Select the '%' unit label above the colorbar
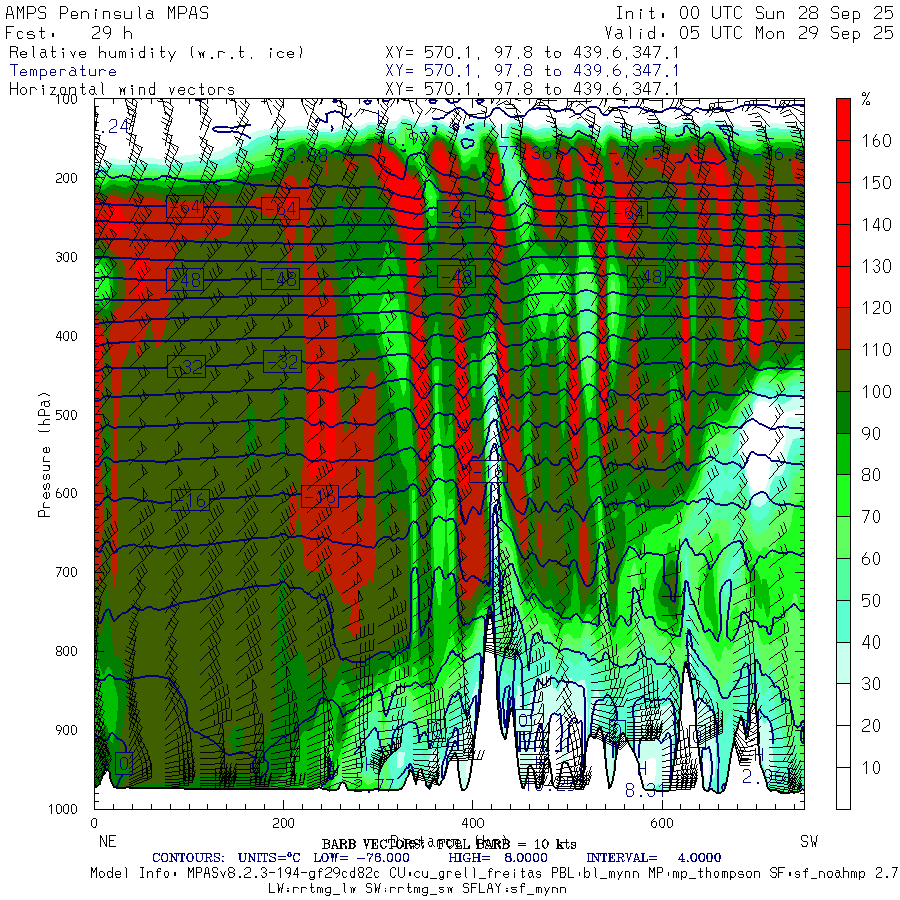Image resolution: width=900 pixels, height=900 pixels. 866,99
